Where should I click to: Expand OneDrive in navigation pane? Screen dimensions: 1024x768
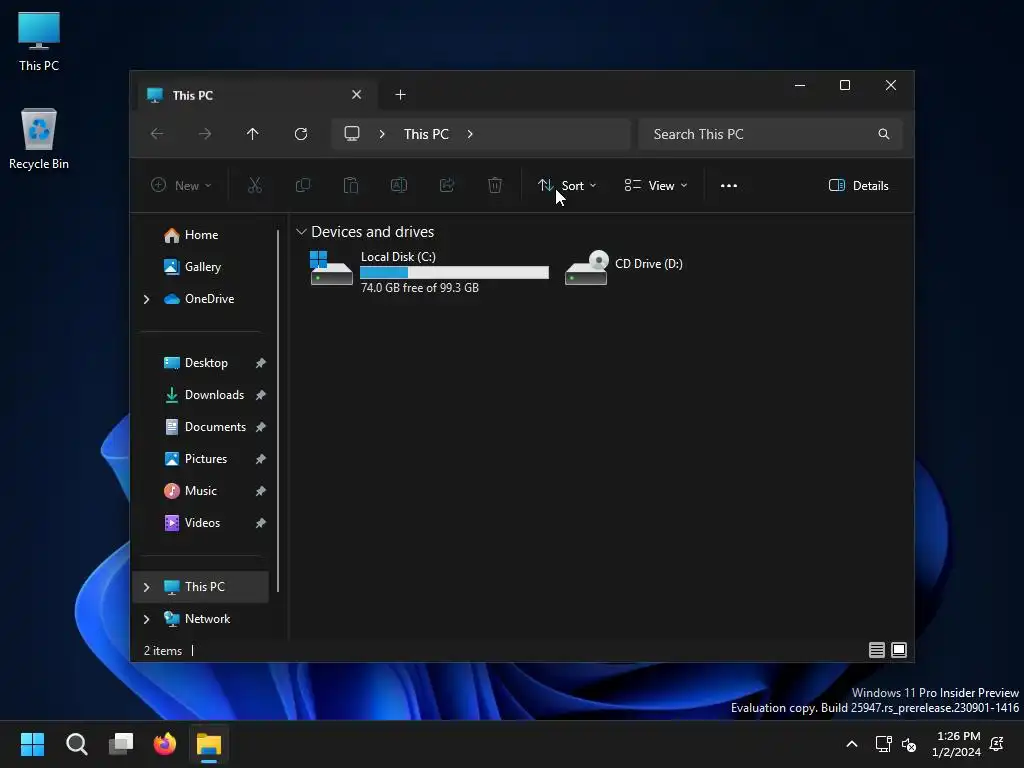point(146,299)
